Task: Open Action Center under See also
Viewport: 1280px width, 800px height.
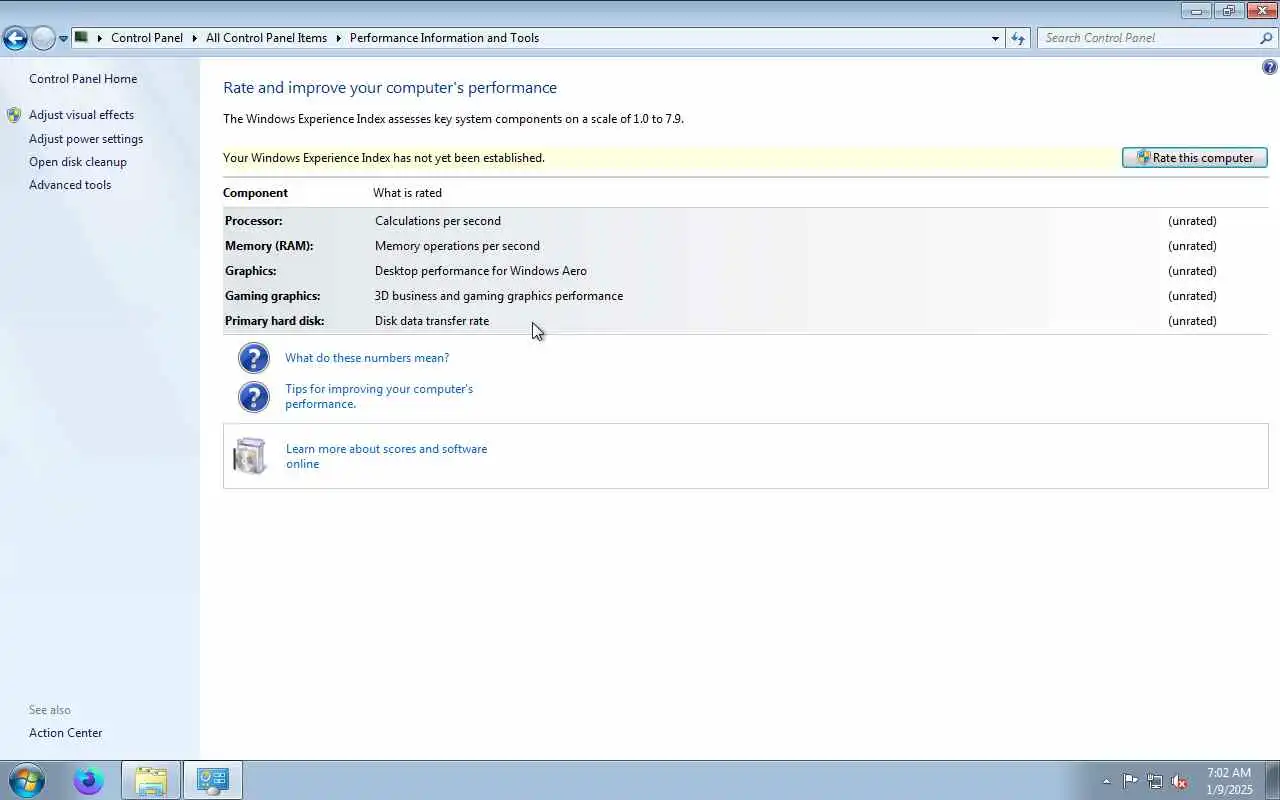Action: (x=66, y=733)
